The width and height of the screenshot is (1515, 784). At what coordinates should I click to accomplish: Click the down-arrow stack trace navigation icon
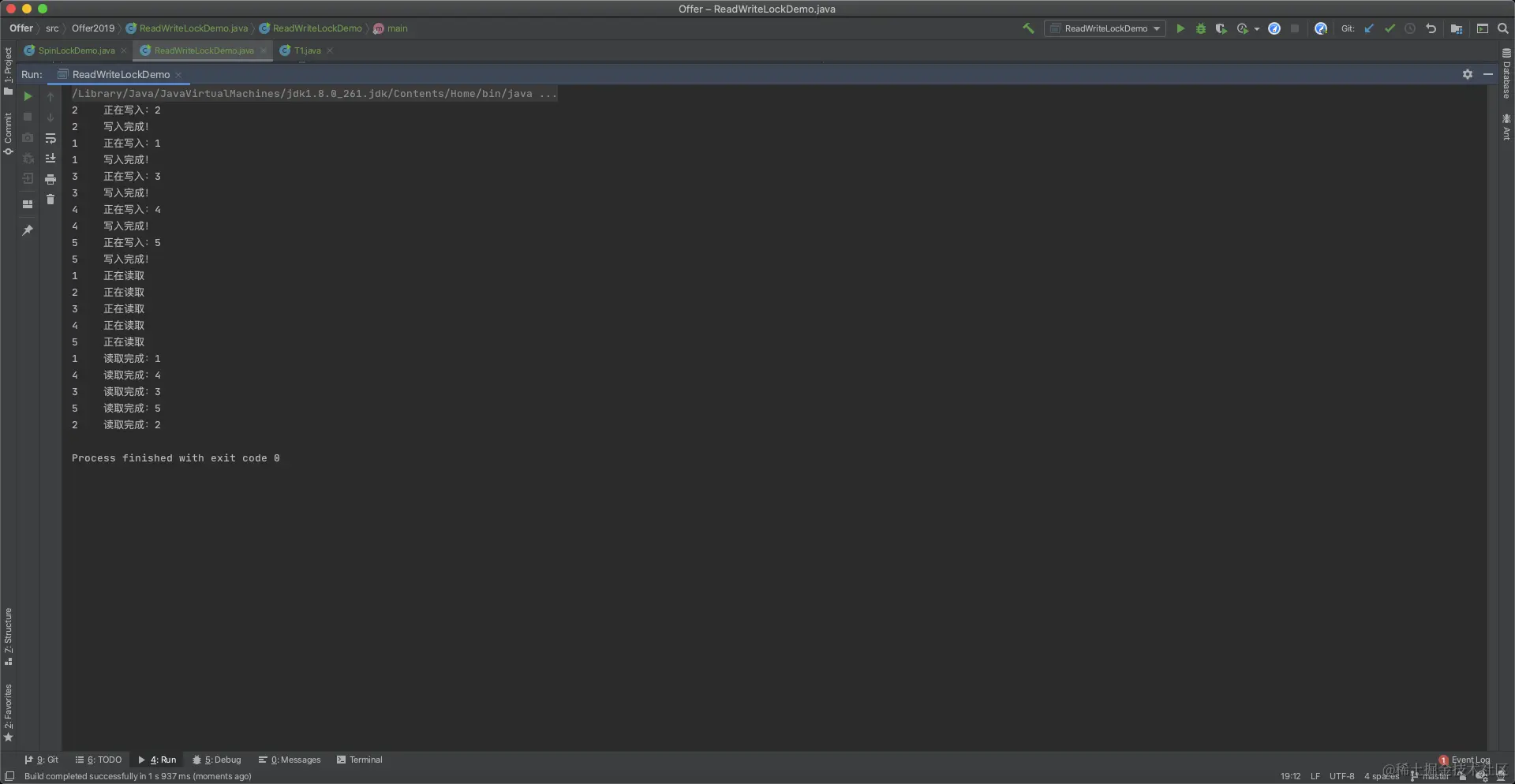tap(50, 117)
